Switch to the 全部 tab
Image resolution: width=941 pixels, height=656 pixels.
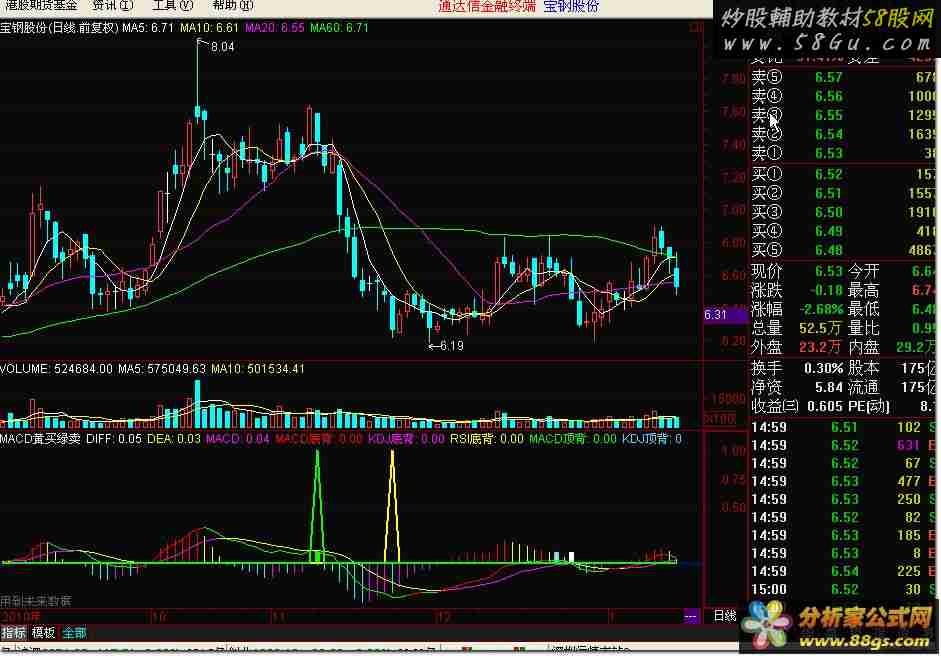coord(74,633)
